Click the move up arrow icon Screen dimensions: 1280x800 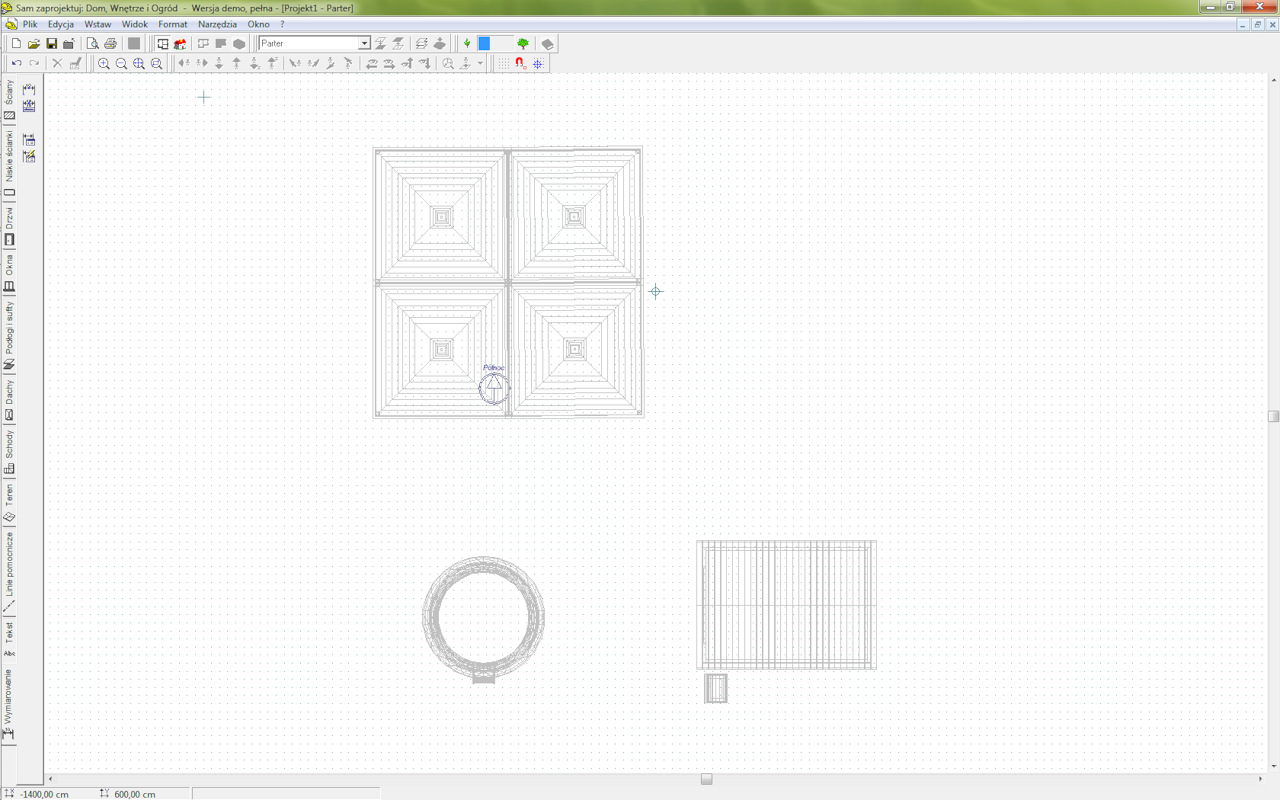tap(237, 63)
